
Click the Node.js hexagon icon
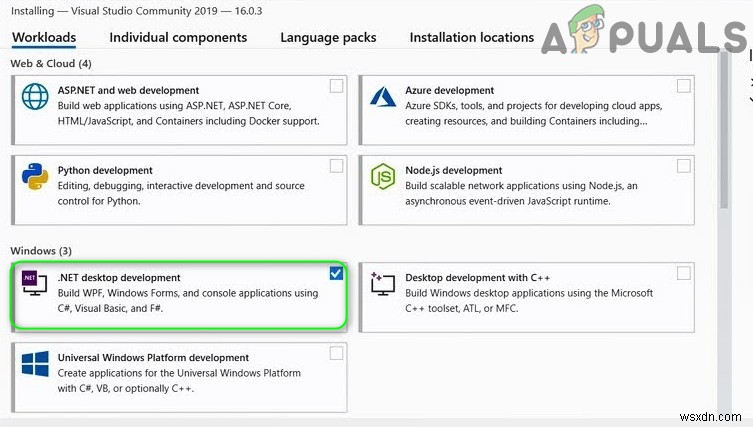tap(383, 176)
